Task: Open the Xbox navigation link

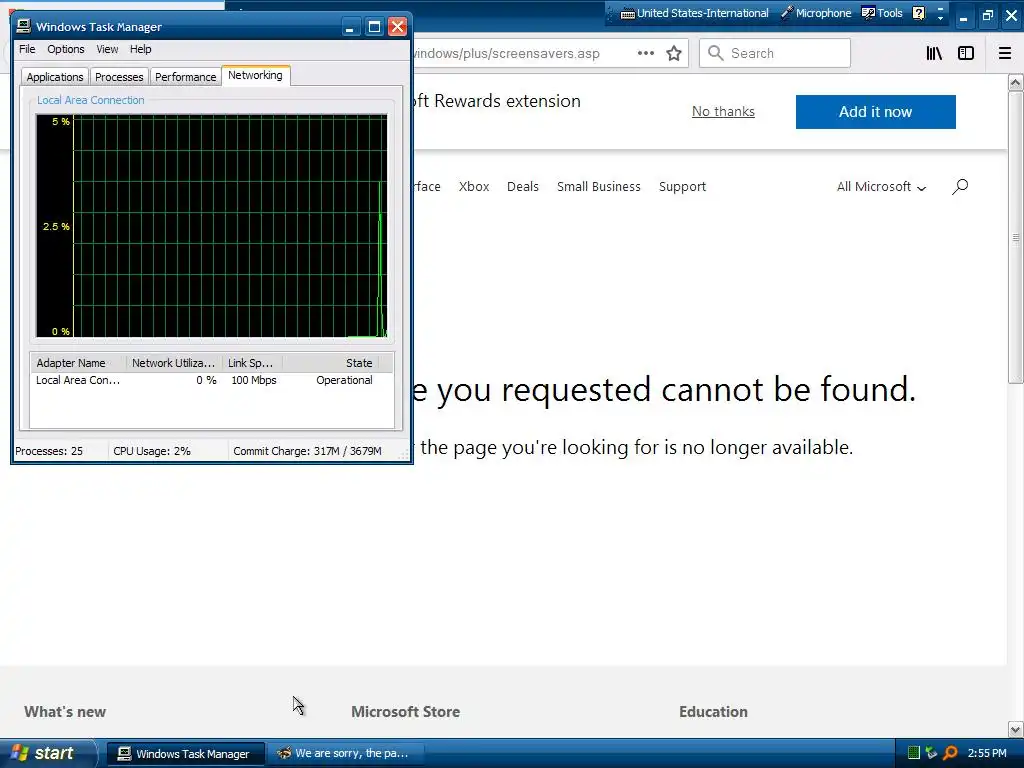Action: point(473,186)
